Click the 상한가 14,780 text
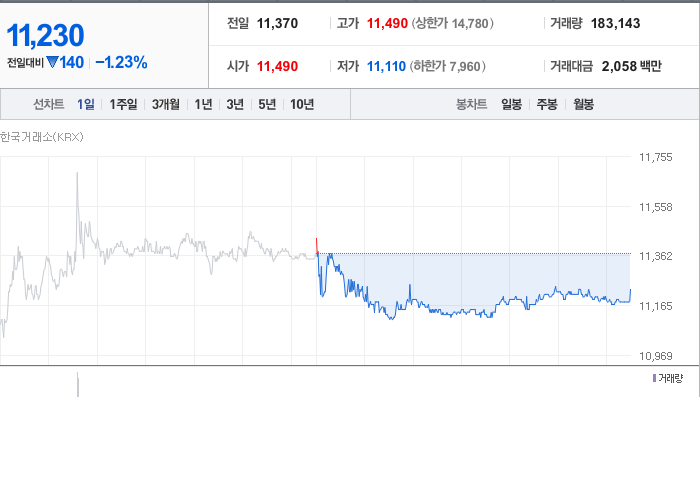 point(453,23)
